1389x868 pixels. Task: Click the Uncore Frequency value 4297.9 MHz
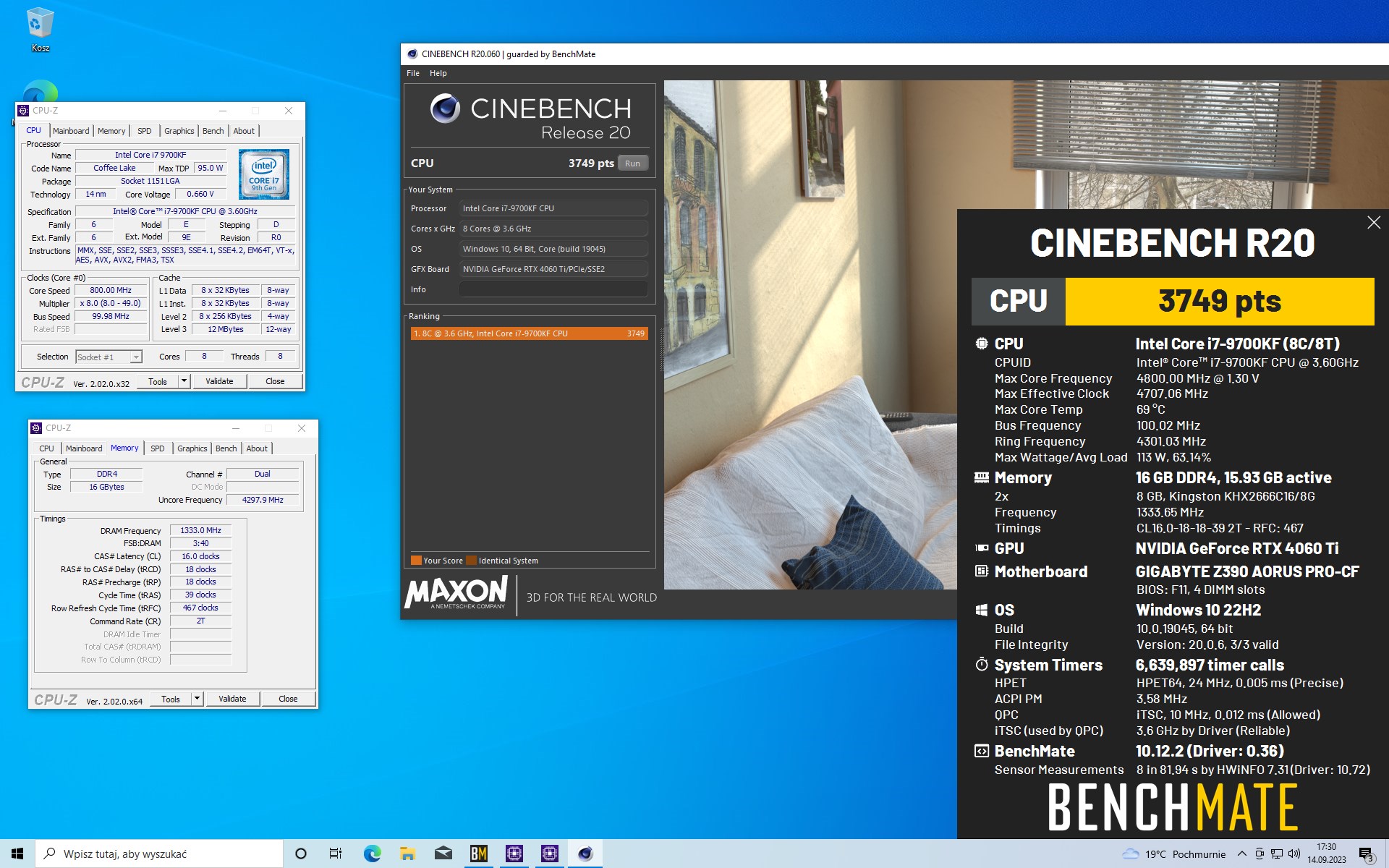[x=263, y=500]
